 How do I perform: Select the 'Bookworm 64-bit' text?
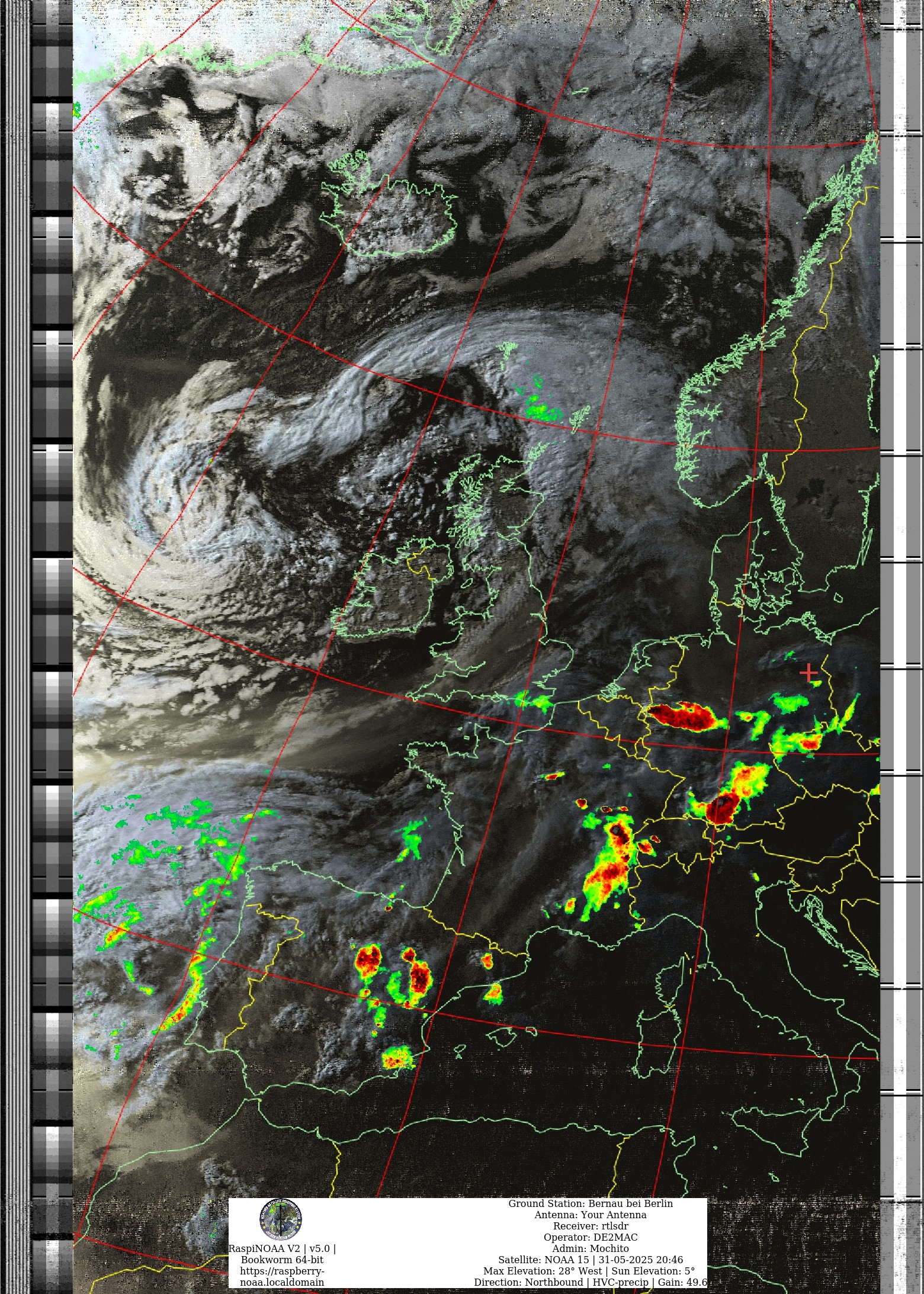[282, 1260]
